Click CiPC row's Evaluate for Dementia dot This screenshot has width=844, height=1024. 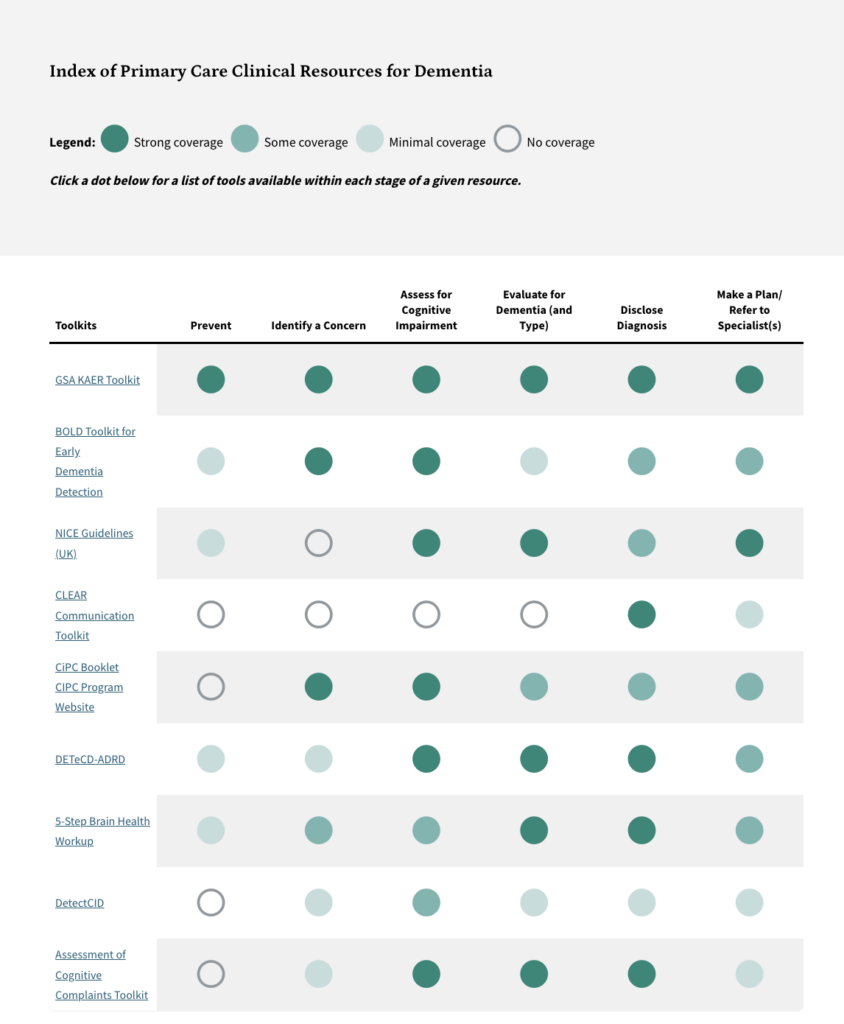tap(534, 687)
